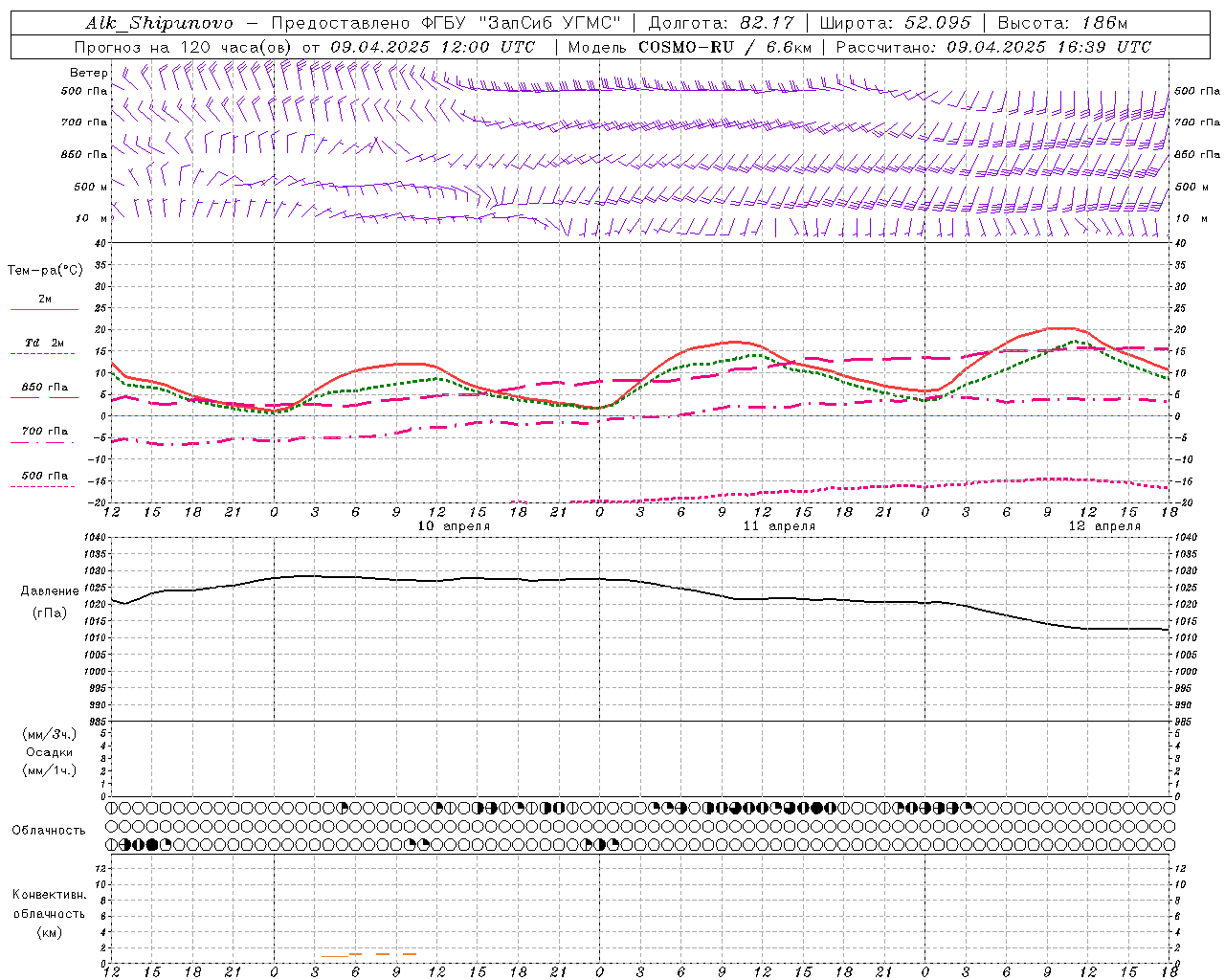Viewport: 1225px width, 980px height.
Task: Click the longitude value 82.17
Action: (768, 23)
